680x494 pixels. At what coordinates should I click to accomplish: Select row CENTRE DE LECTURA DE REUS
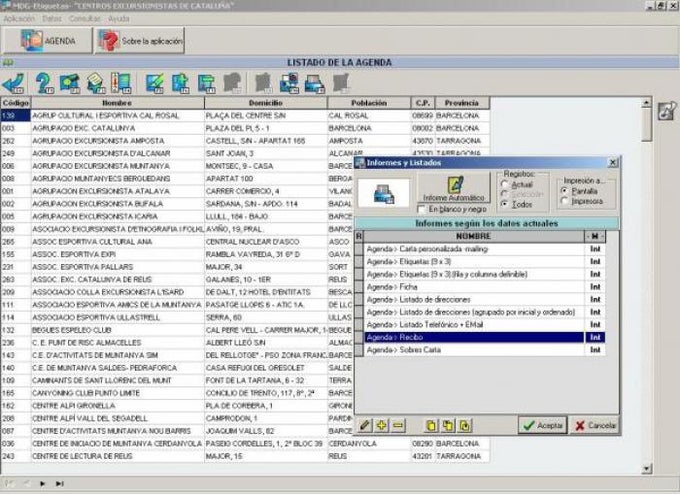coord(245,456)
